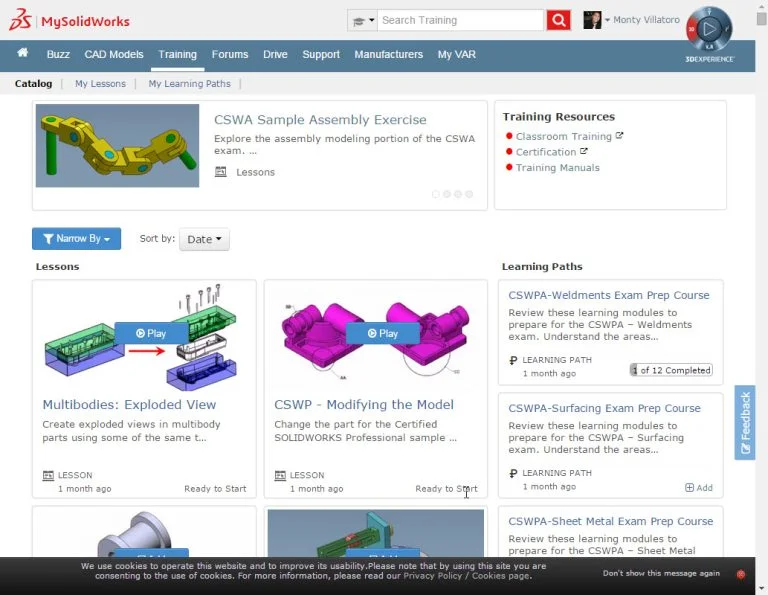Expand the Narrow By dropdown
This screenshot has height=595, width=768.
coord(76,239)
